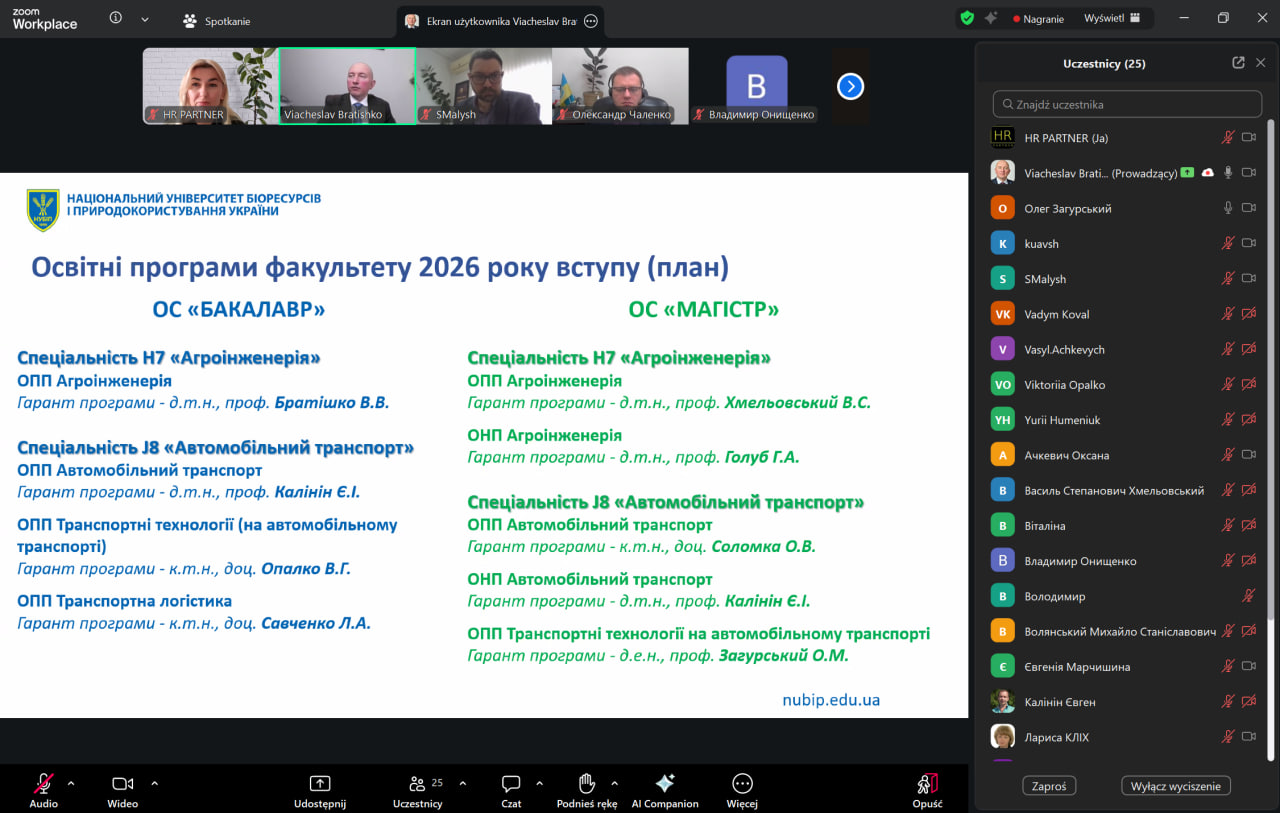Click the Znajdź uczestnika search field
The width and height of the screenshot is (1280, 813).
1127,104
